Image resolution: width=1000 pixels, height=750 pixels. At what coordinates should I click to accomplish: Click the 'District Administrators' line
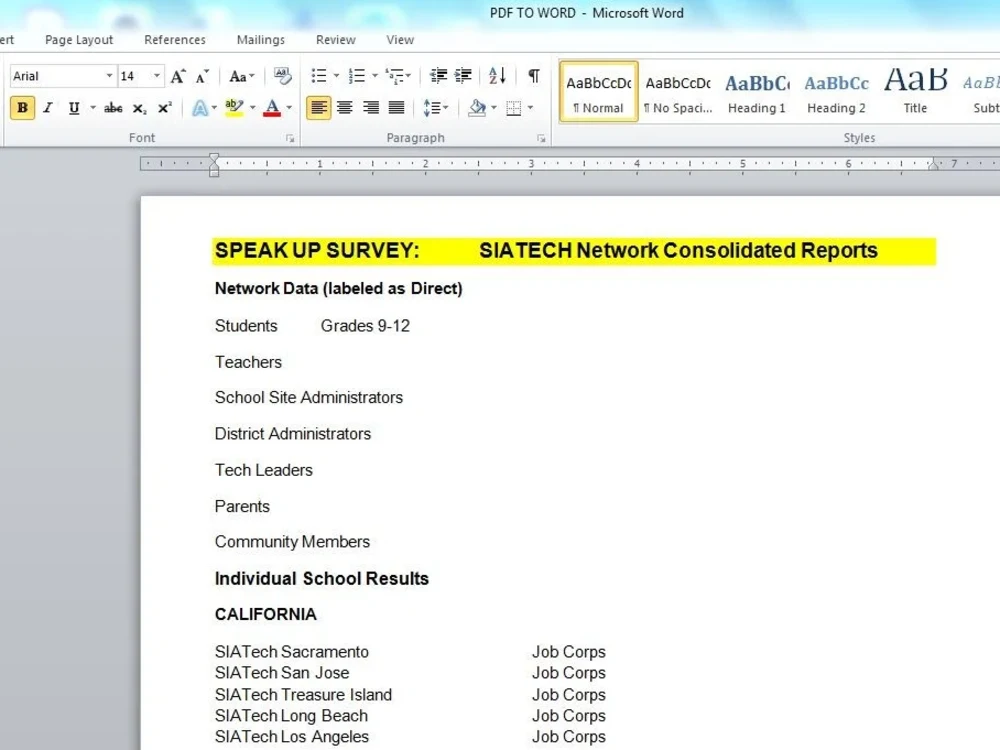293,434
